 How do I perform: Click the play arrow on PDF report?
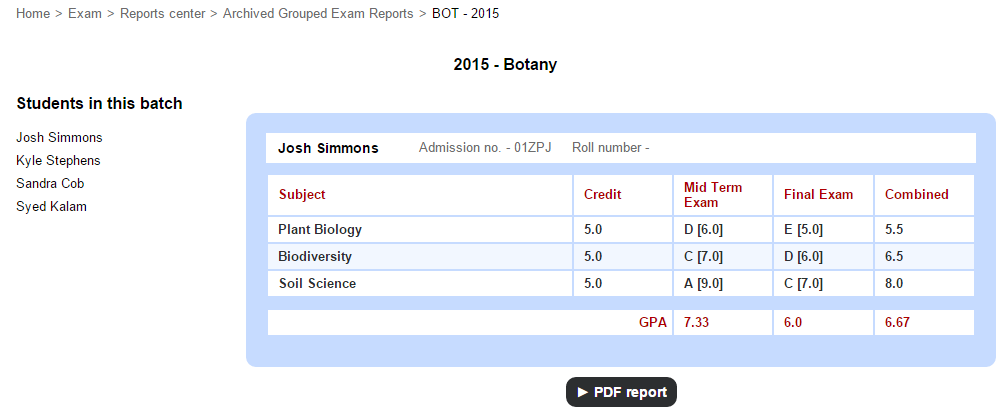582,392
